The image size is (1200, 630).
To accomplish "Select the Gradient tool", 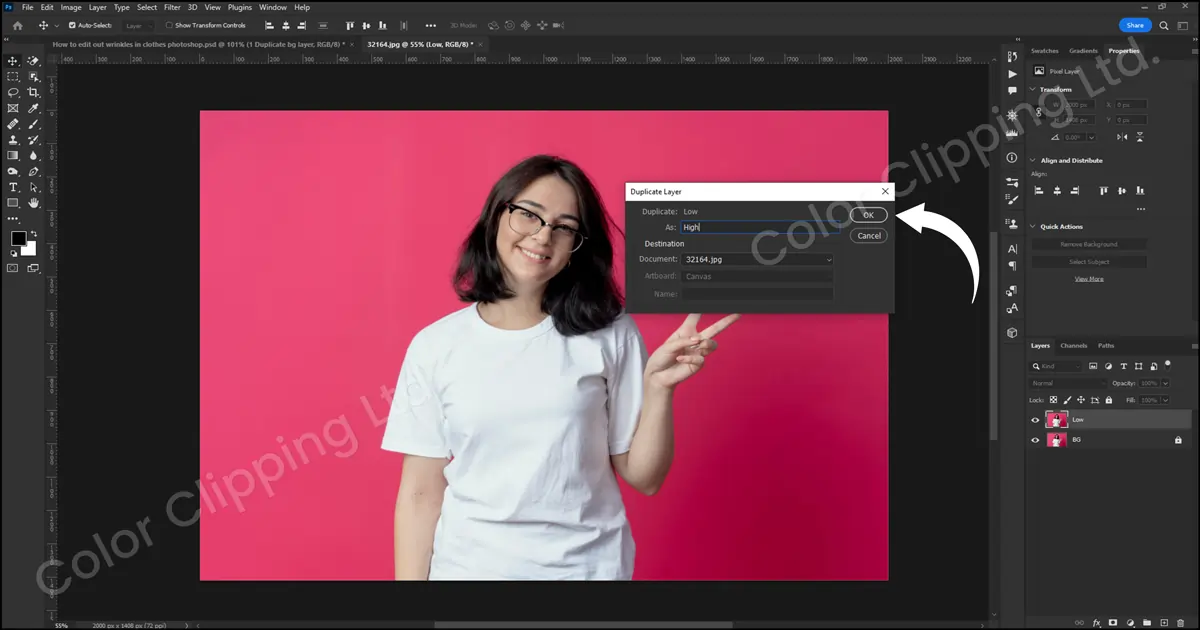I will [13, 156].
